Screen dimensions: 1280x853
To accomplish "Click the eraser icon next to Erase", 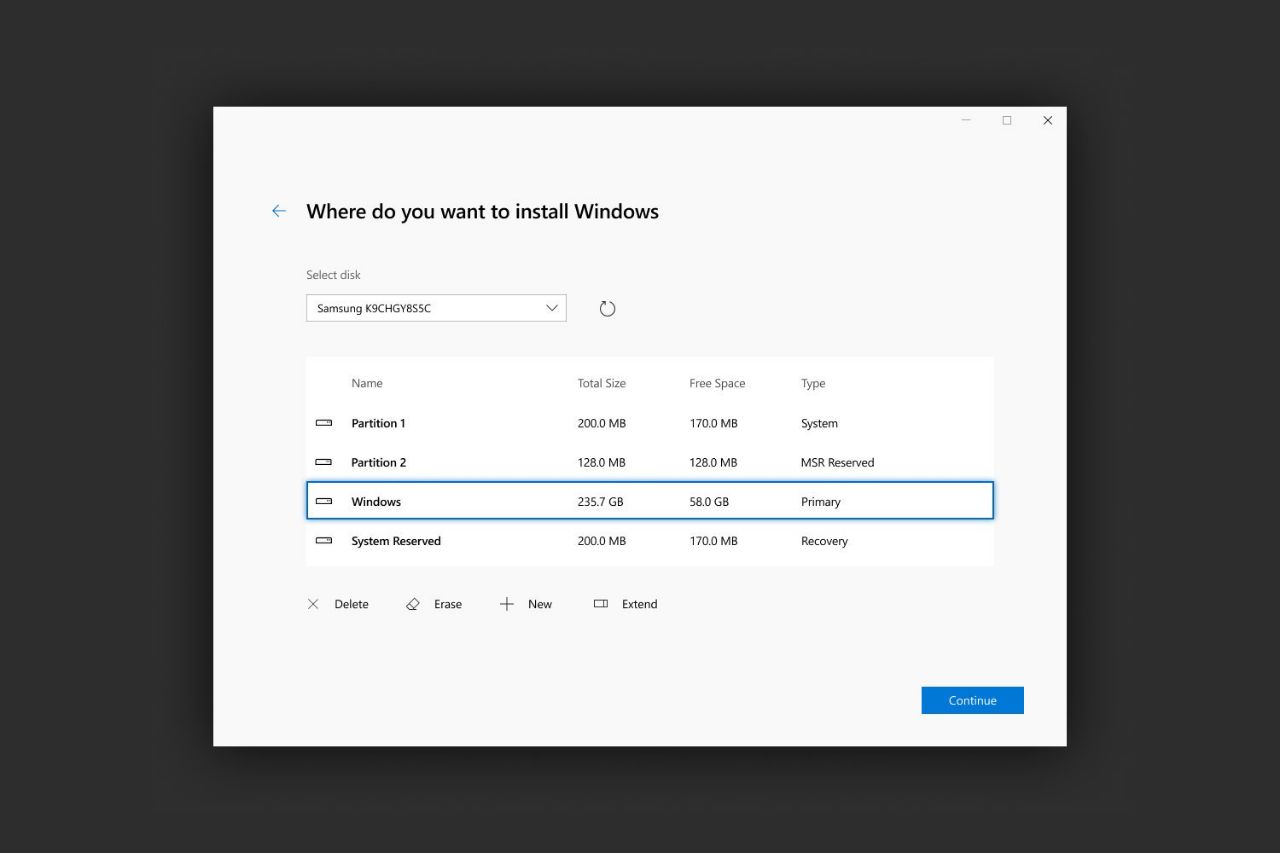I will pyautogui.click(x=413, y=604).
